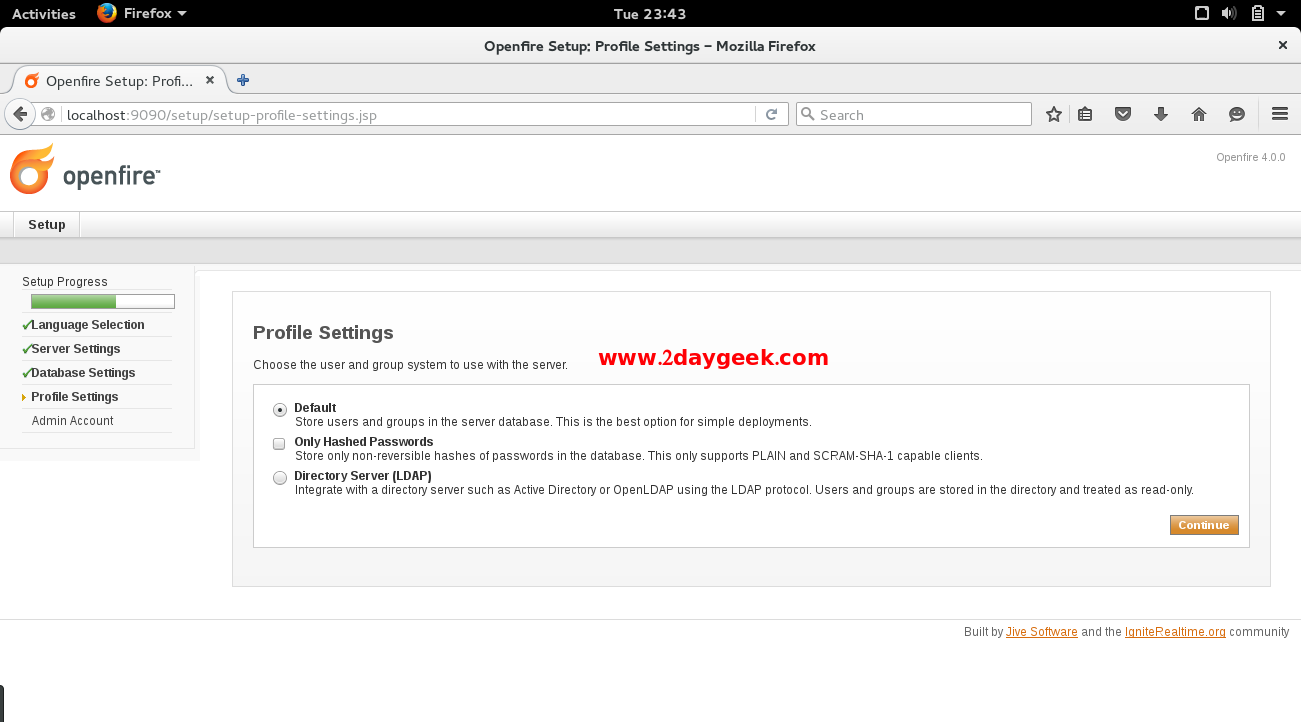Open the Firefox application menu dropdown

142,13
